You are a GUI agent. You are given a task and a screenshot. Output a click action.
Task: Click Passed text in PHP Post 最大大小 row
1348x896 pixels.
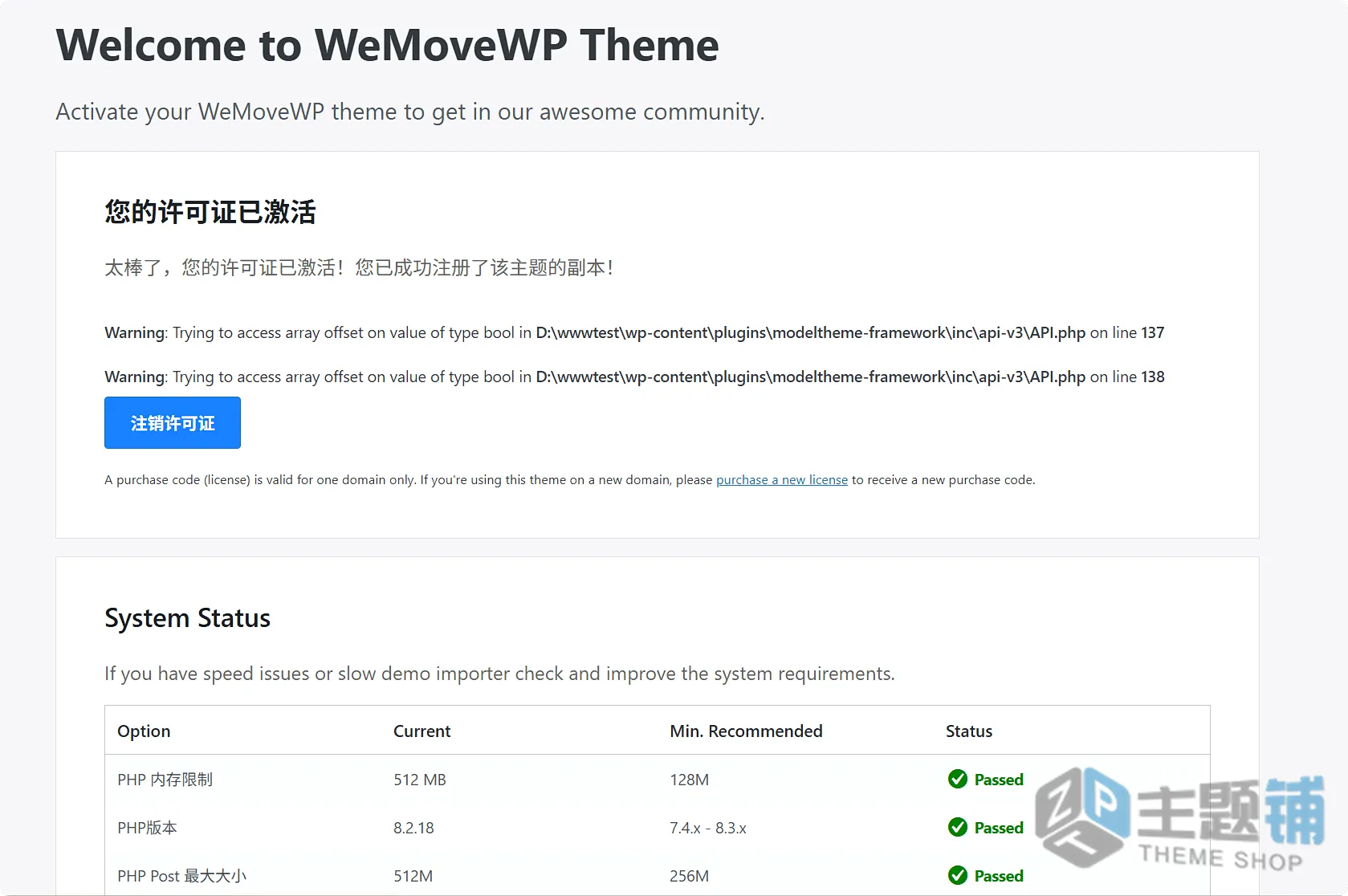point(999,876)
